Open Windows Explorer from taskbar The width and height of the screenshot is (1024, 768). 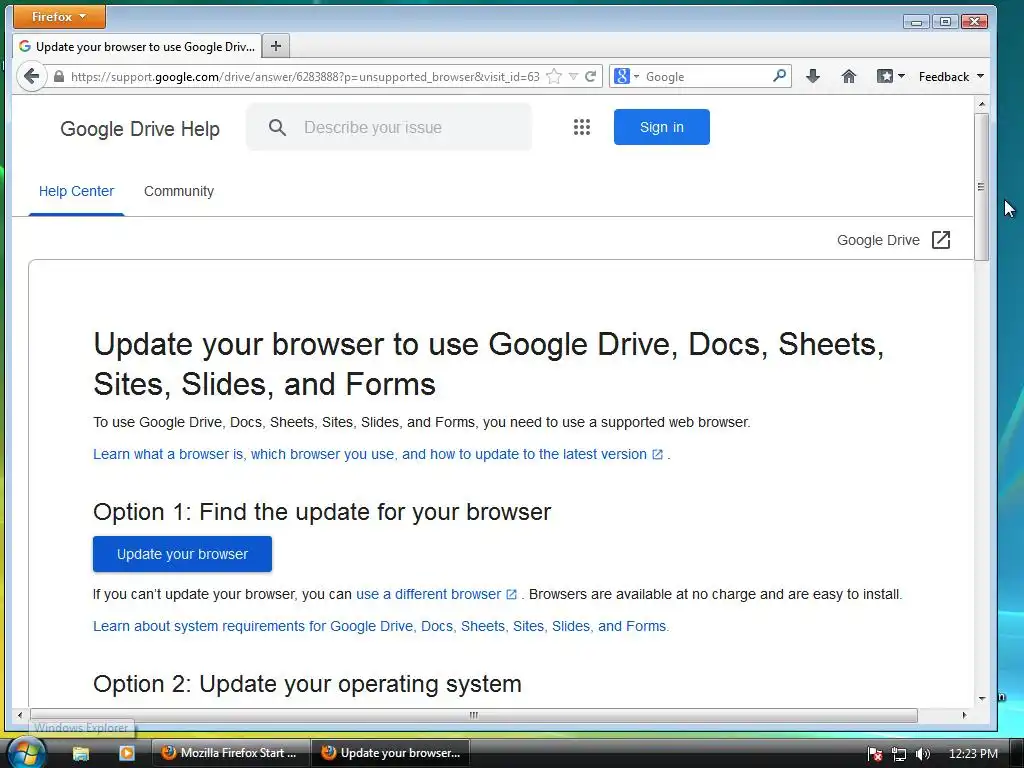point(80,753)
